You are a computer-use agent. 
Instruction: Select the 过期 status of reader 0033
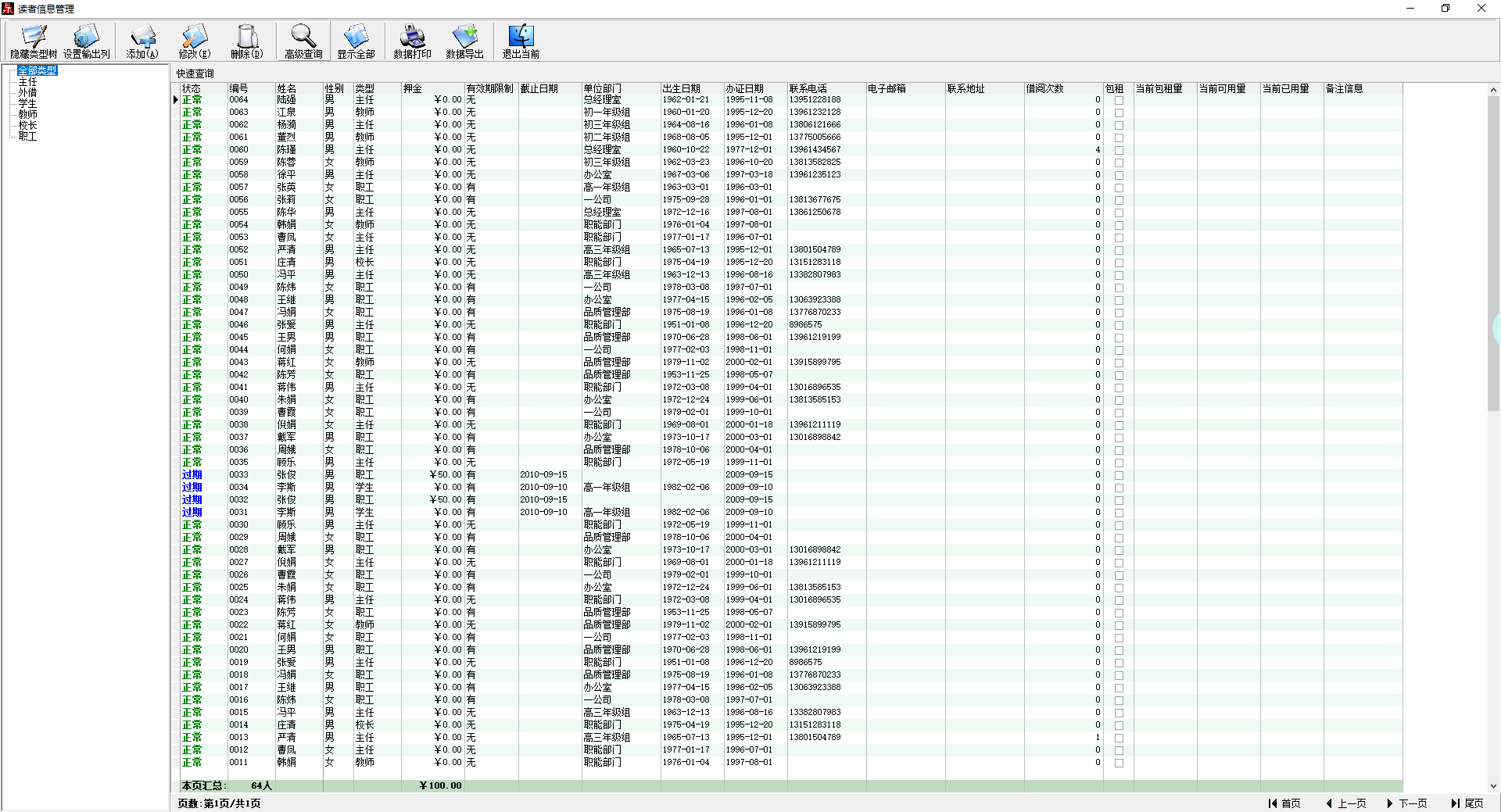tap(192, 475)
